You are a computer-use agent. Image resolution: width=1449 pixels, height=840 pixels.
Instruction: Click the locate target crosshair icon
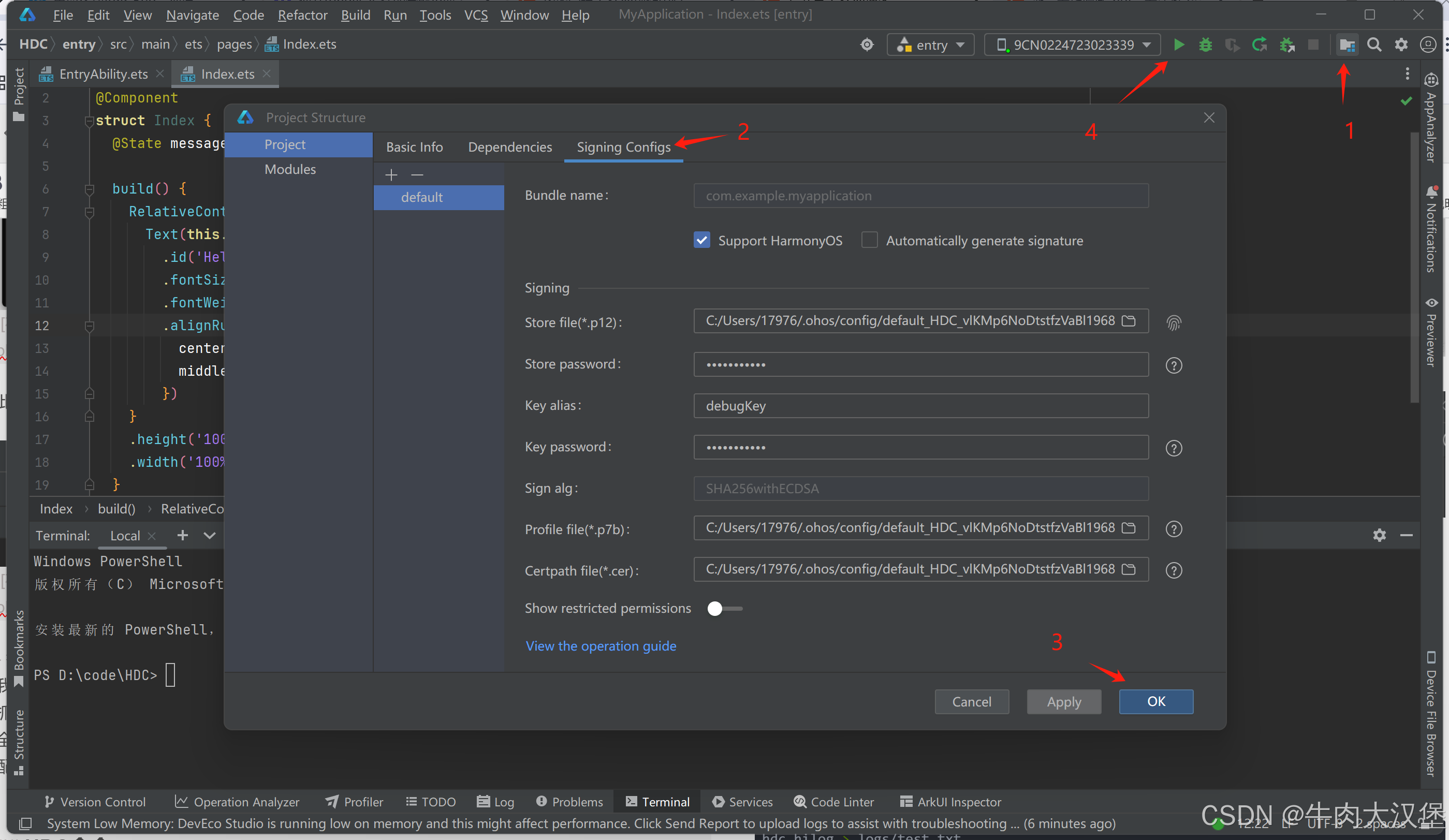click(867, 45)
